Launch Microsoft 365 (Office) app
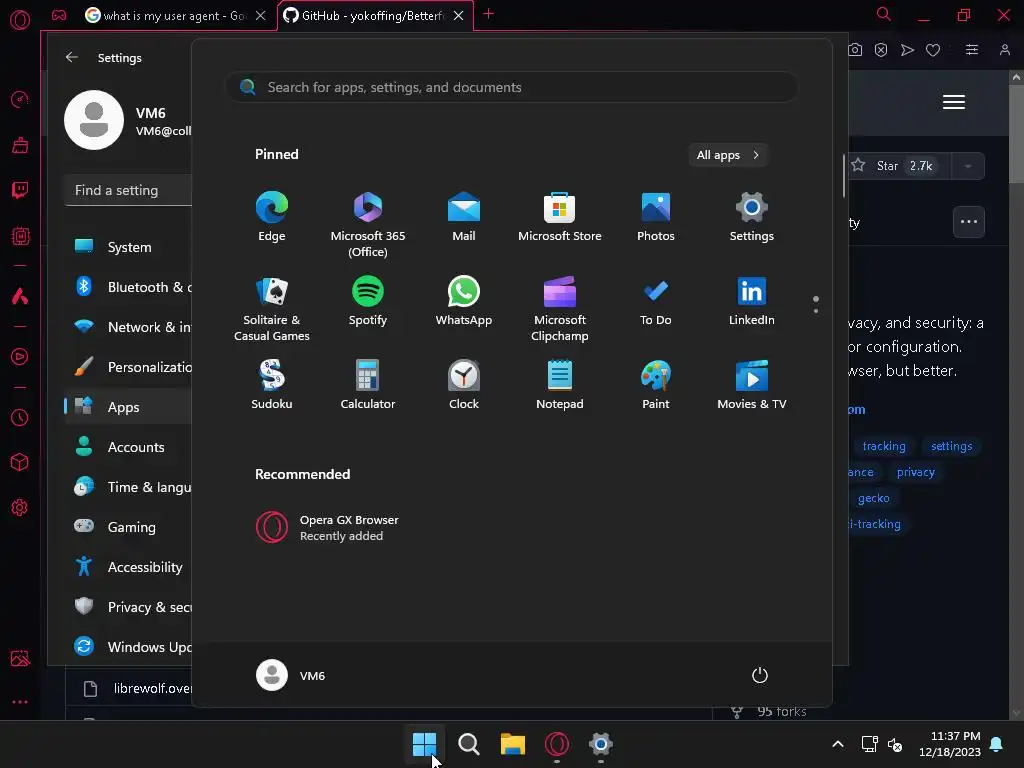Image resolution: width=1024 pixels, height=768 pixels. click(x=368, y=224)
